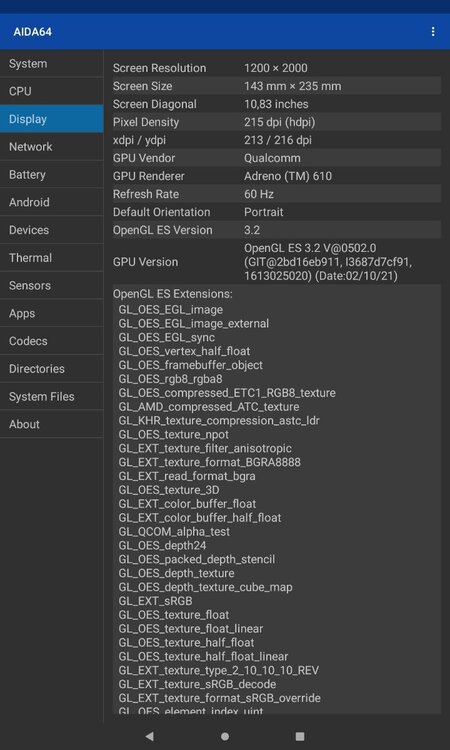Open the About section
Image resolution: width=450 pixels, height=750 pixels.
52,424
